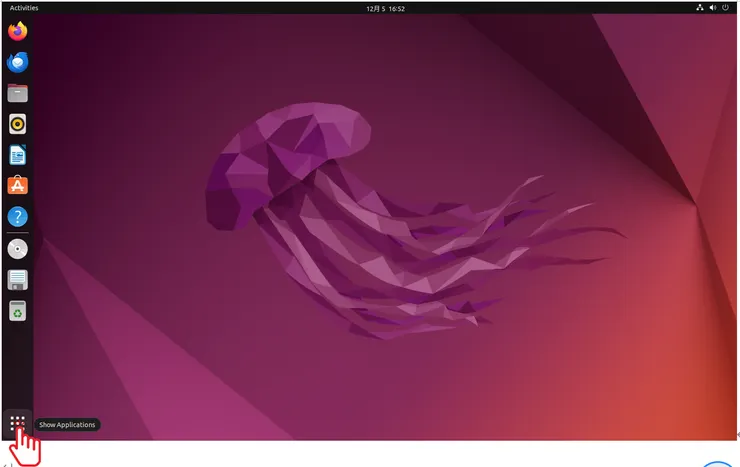Open the floppy-style drive icon in dock

tap(17, 280)
